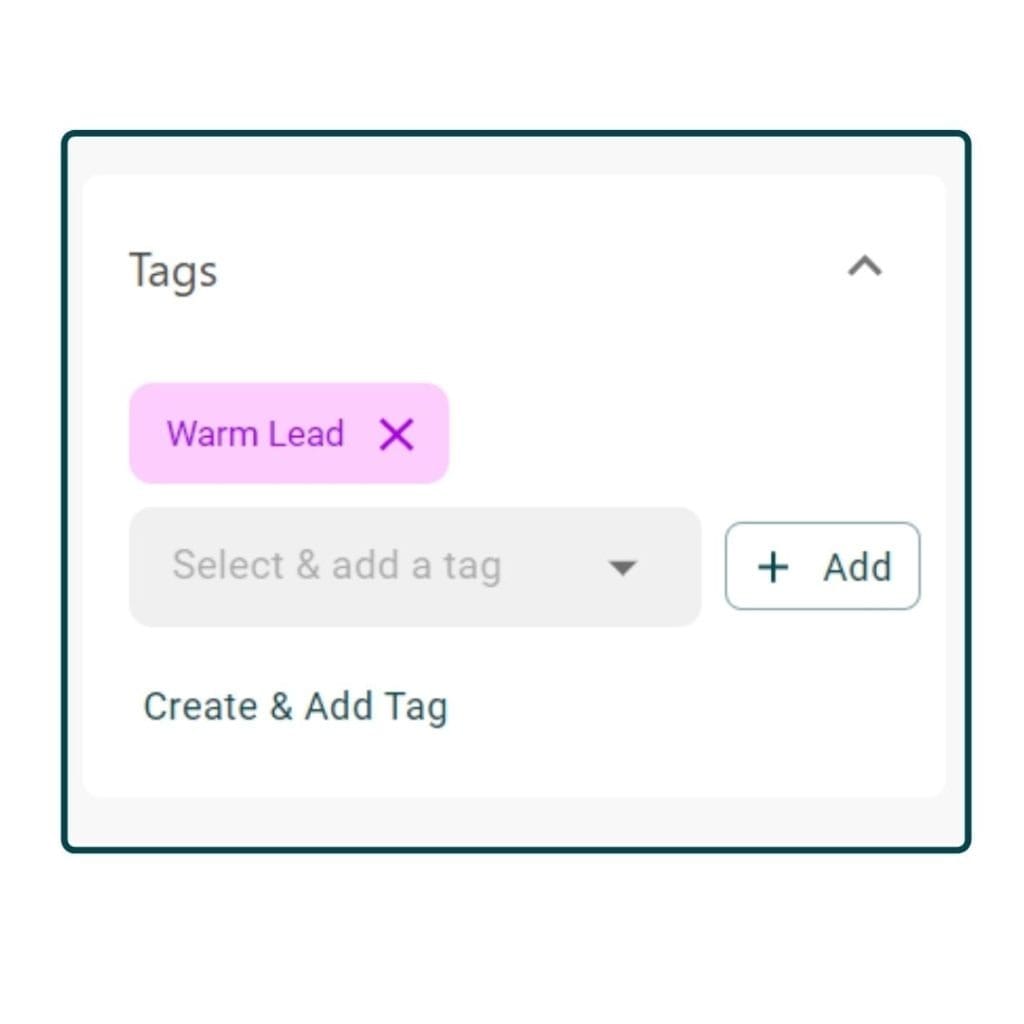The height and width of the screenshot is (1024, 1024).
Task: Click Create & Add Tag
Action: [x=296, y=706]
